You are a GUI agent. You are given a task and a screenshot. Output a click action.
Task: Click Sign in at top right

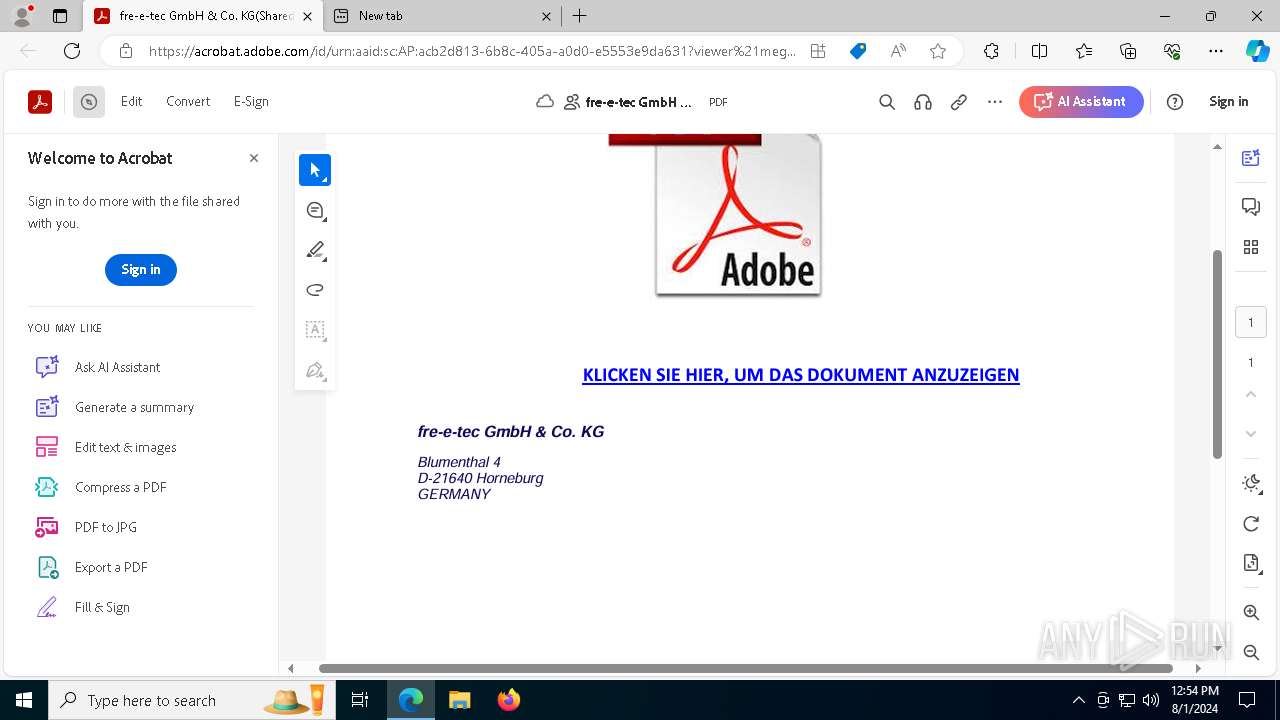(x=1228, y=101)
